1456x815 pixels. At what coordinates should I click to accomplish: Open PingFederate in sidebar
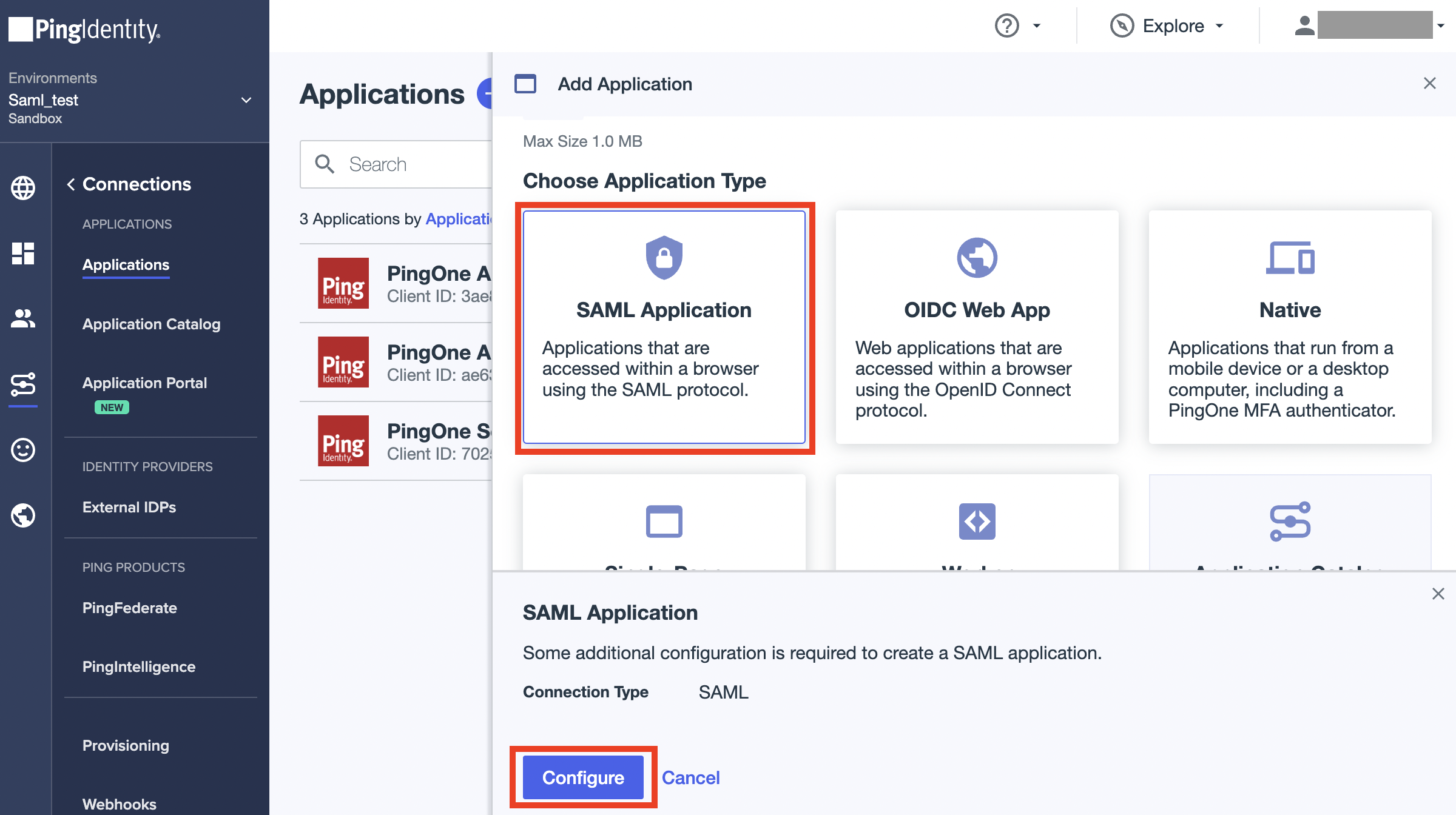coord(130,608)
